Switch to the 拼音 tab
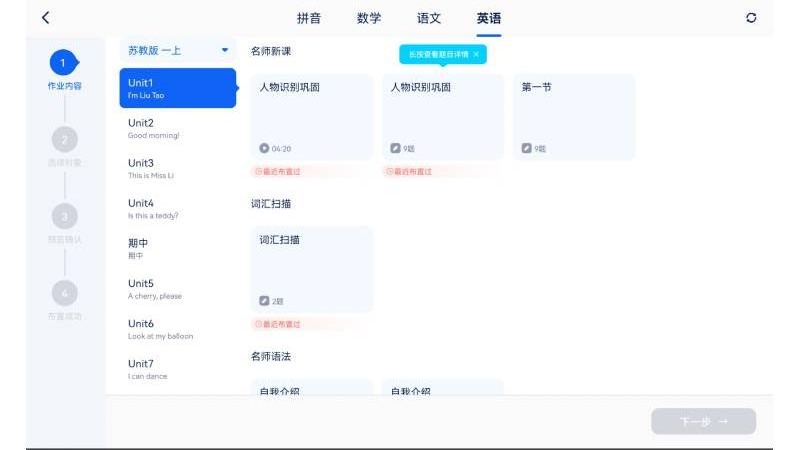The image size is (800, 450). (x=309, y=18)
